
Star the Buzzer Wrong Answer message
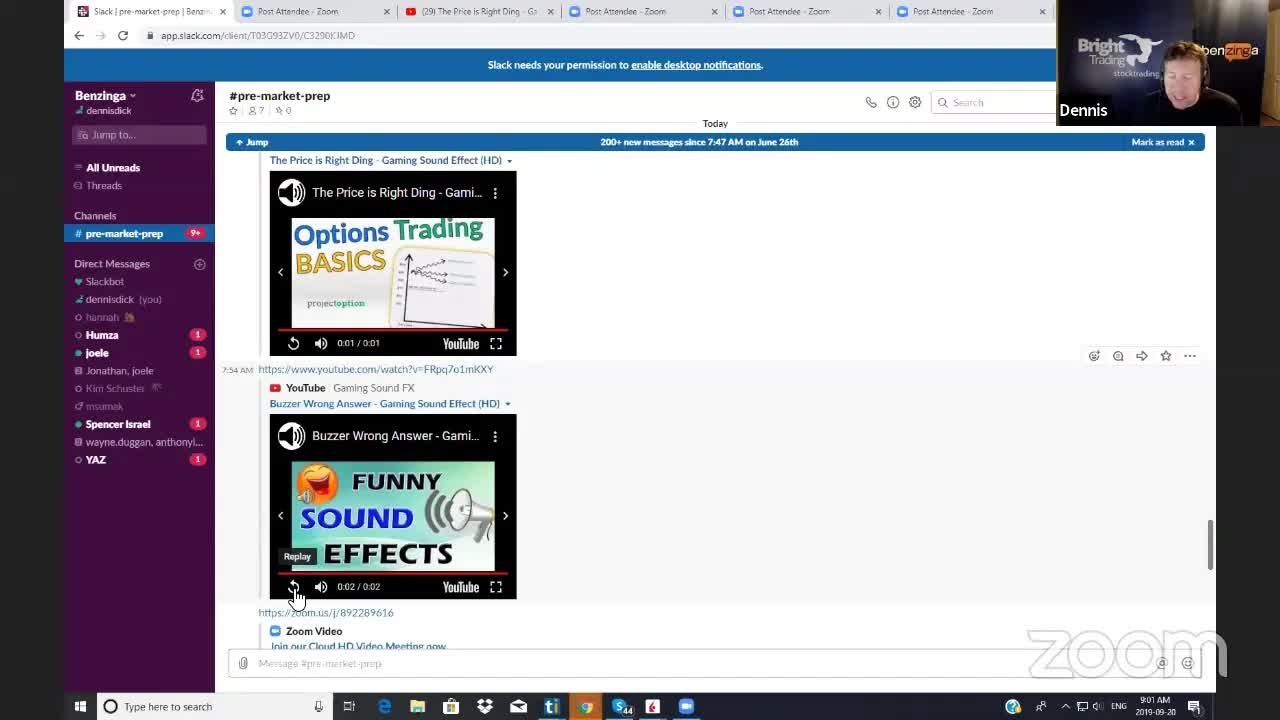[x=1166, y=356]
